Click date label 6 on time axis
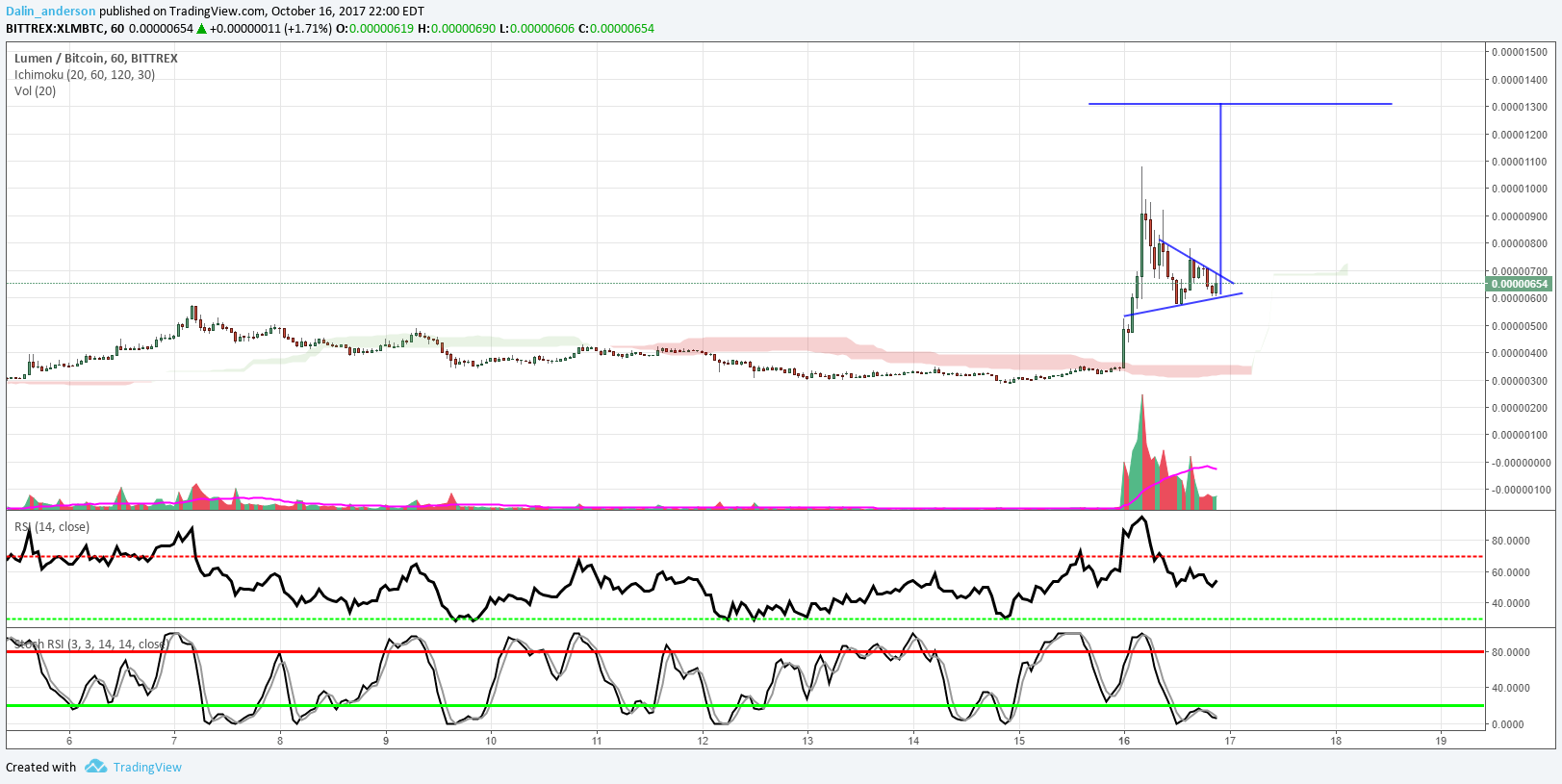 [x=69, y=740]
